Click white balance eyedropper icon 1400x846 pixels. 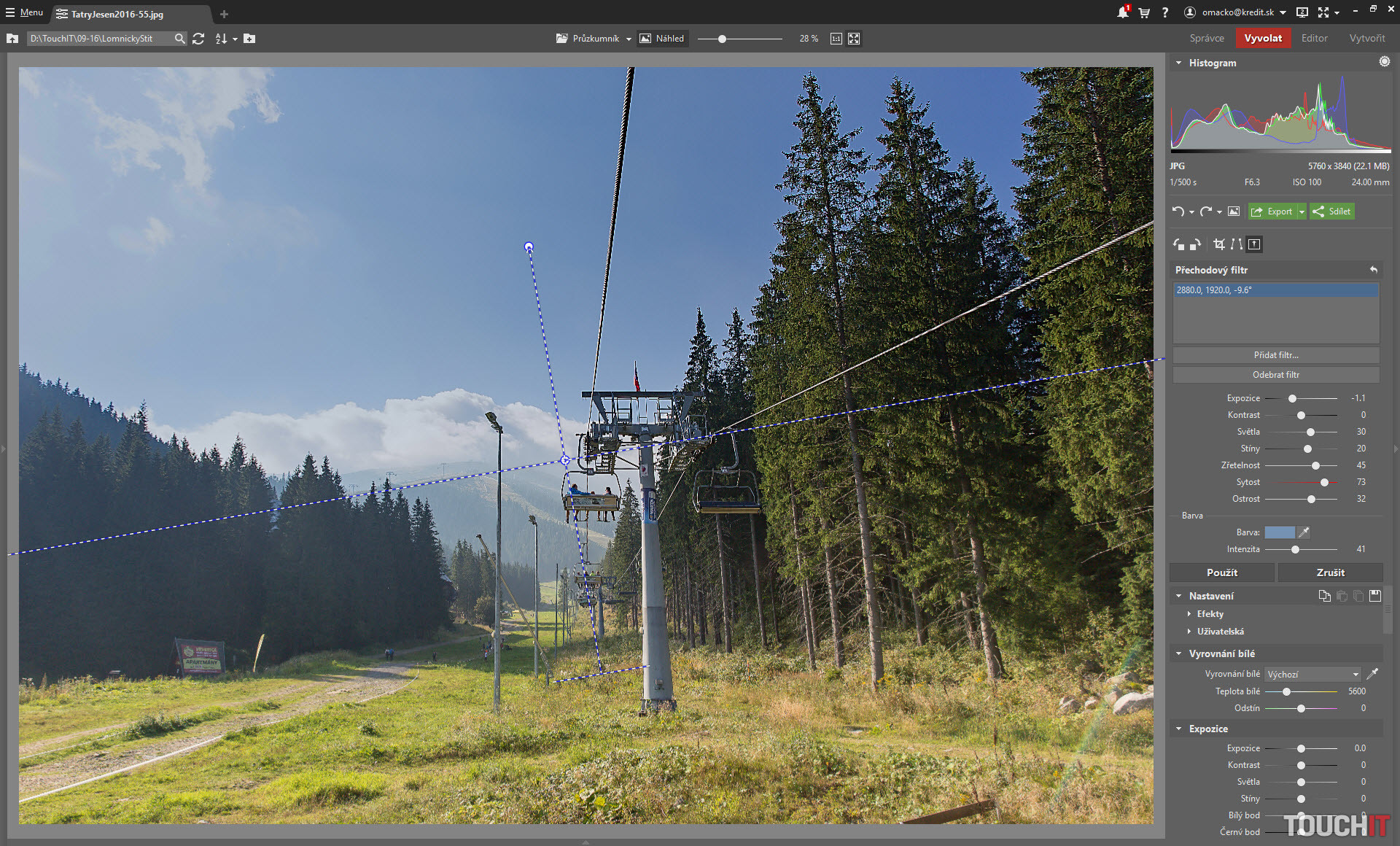pos(1372,674)
